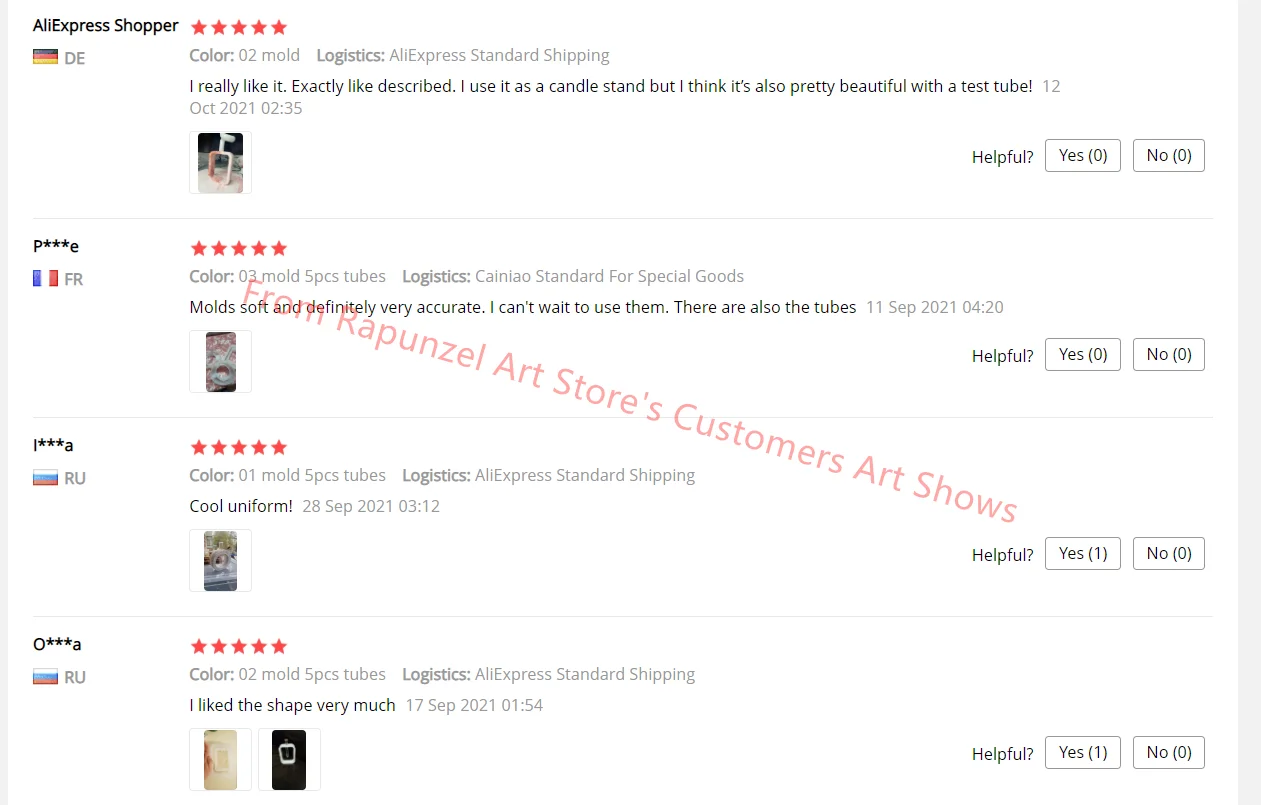The image size is (1261, 805).
Task: Open O***a's first review photo
Action: click(x=220, y=759)
